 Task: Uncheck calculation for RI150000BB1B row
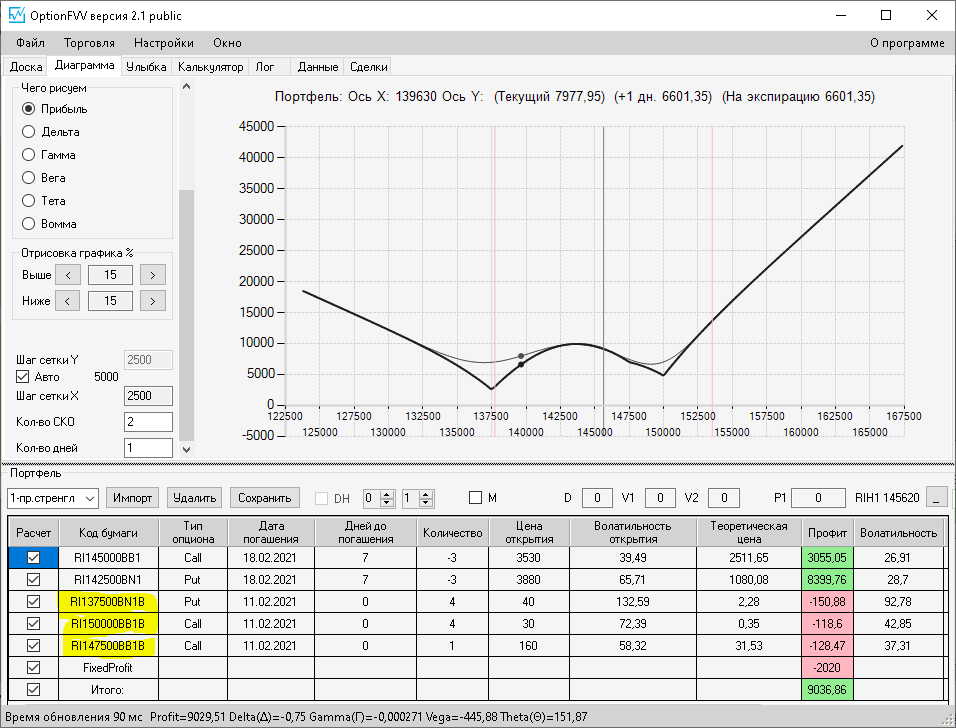34,623
